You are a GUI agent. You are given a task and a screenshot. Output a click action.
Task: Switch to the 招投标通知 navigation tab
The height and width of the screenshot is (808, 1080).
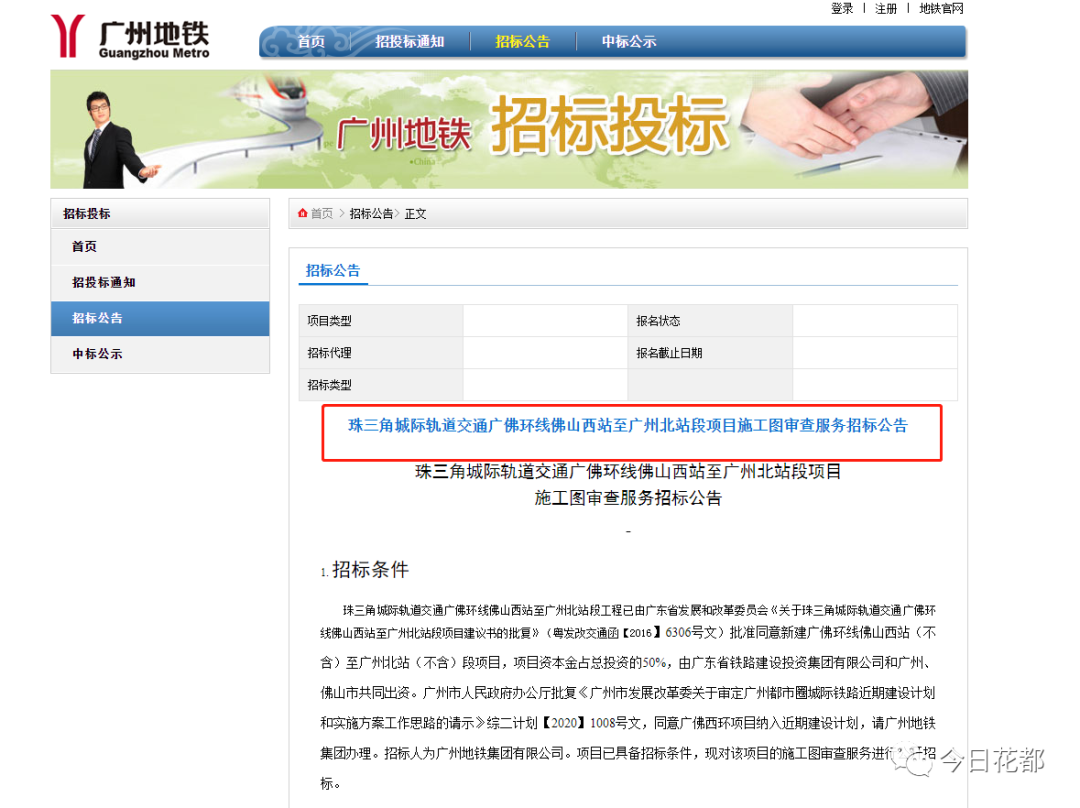tap(411, 41)
